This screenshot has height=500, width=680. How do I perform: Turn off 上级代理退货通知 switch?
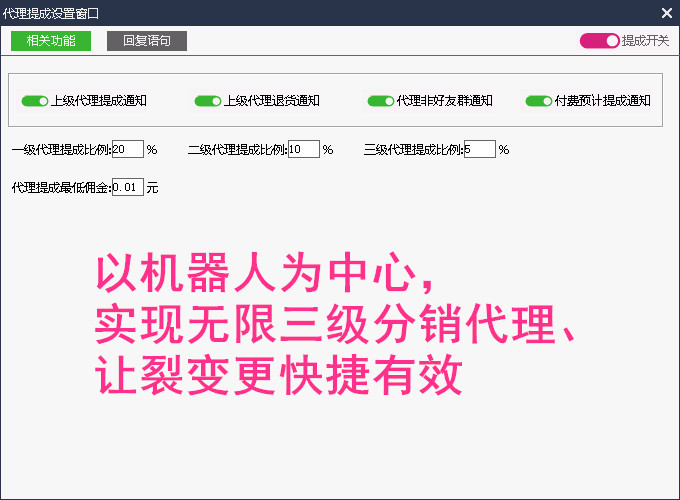[208, 101]
